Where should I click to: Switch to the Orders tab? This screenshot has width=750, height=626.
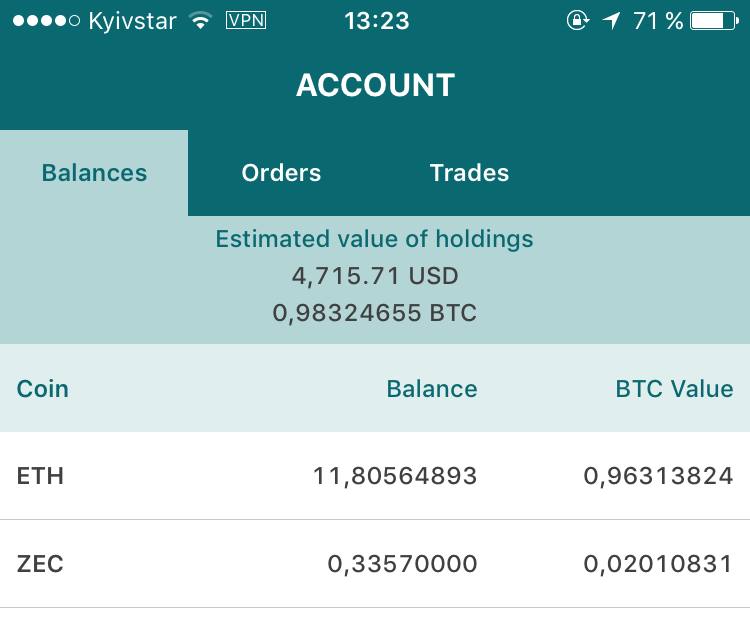[x=281, y=173]
